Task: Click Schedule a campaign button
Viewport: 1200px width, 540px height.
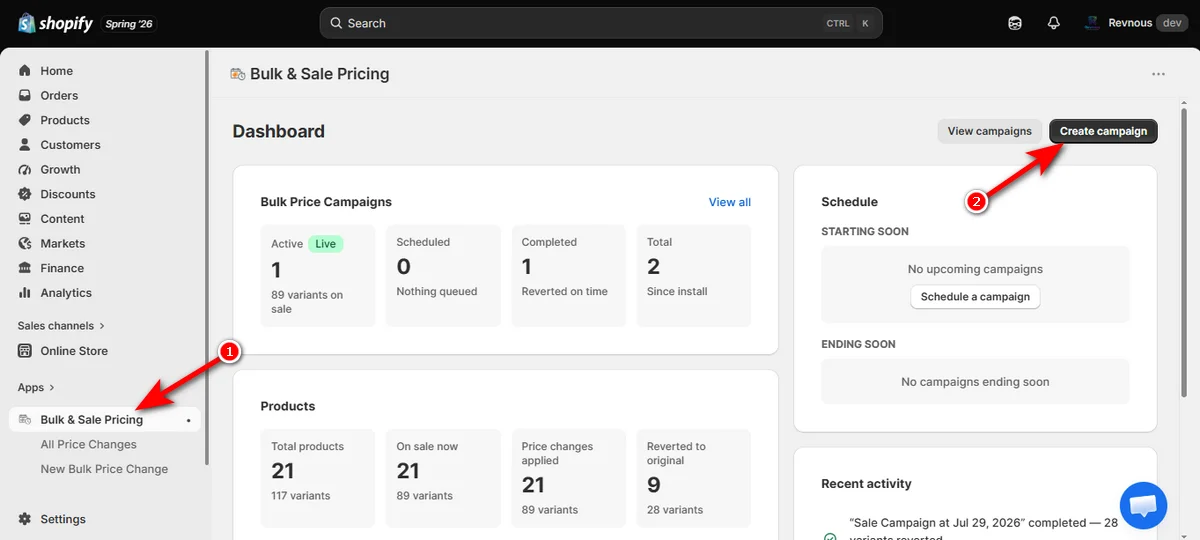Action: pyautogui.click(x=975, y=297)
